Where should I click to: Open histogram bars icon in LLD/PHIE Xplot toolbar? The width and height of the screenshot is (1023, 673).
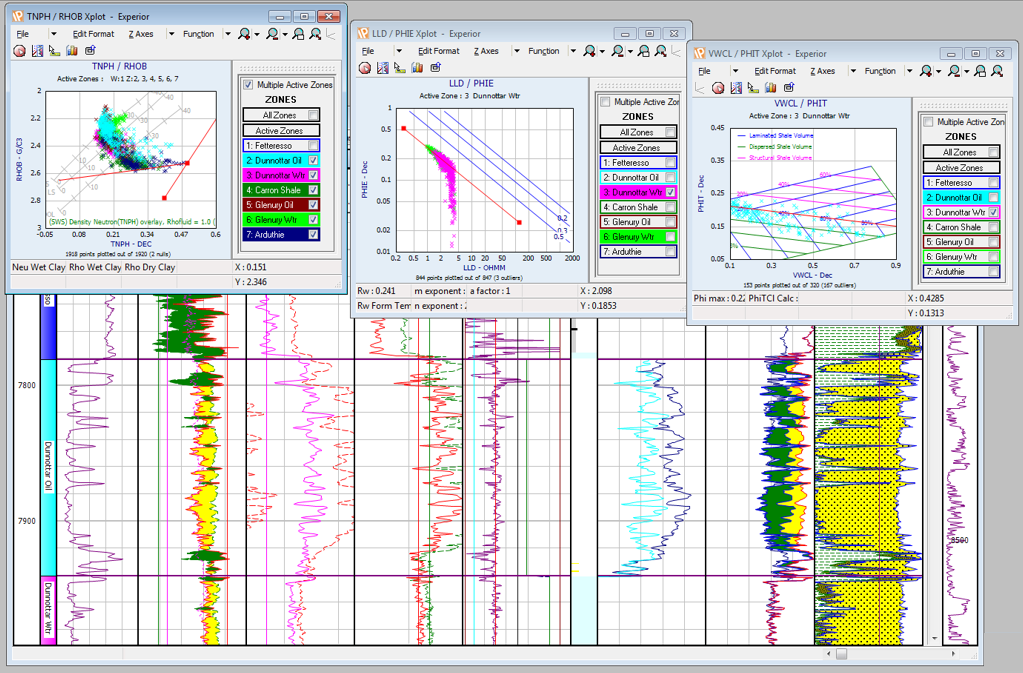(418, 68)
